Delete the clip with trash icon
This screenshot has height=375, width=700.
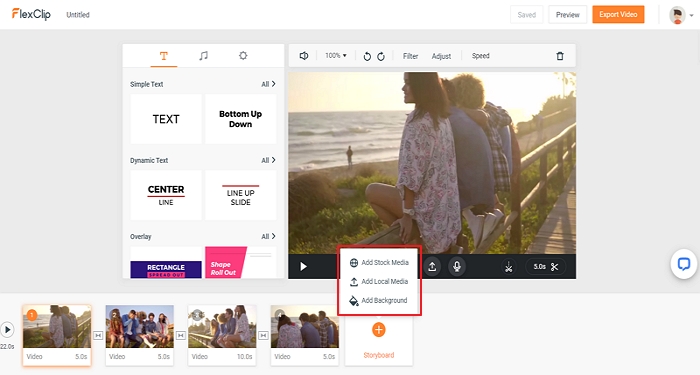tap(560, 56)
